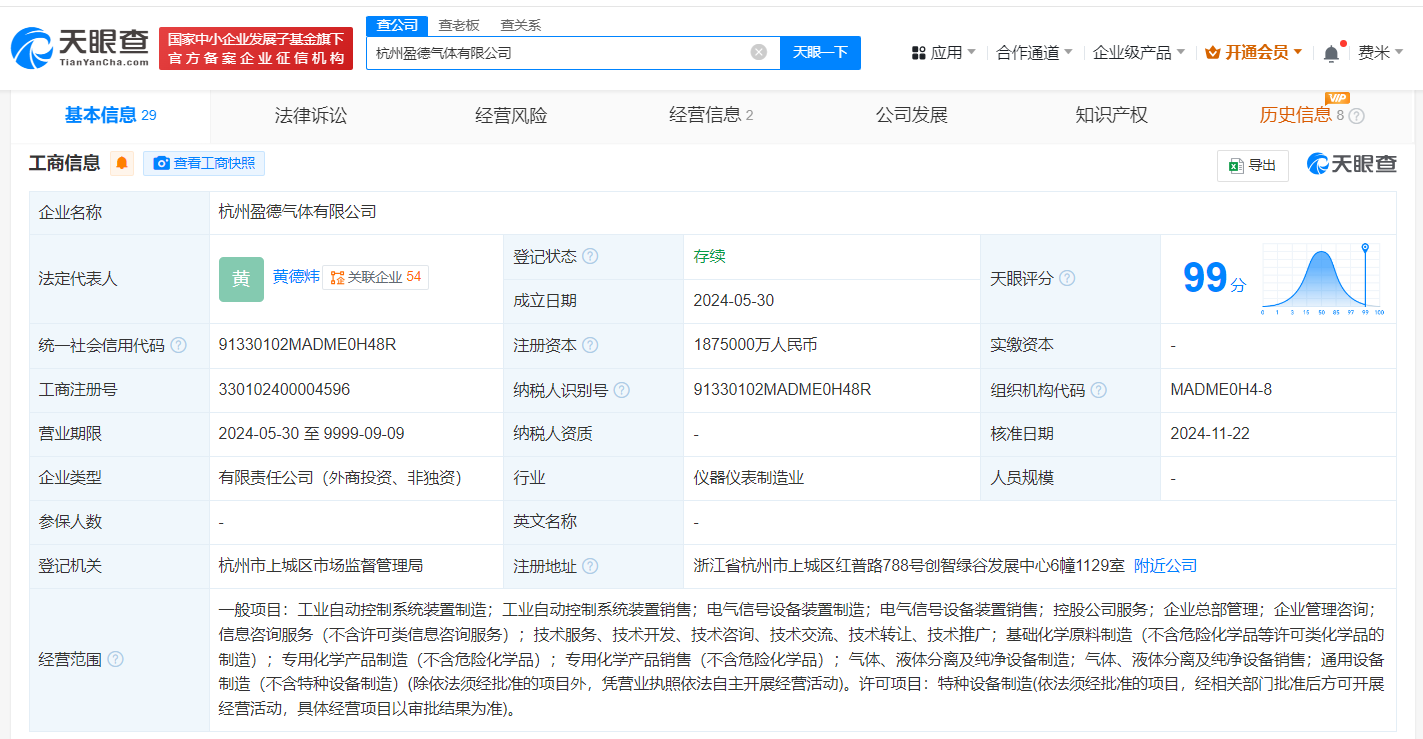Click the 导出 export button
Image resolution: width=1423 pixels, height=739 pixels.
tap(1252, 165)
